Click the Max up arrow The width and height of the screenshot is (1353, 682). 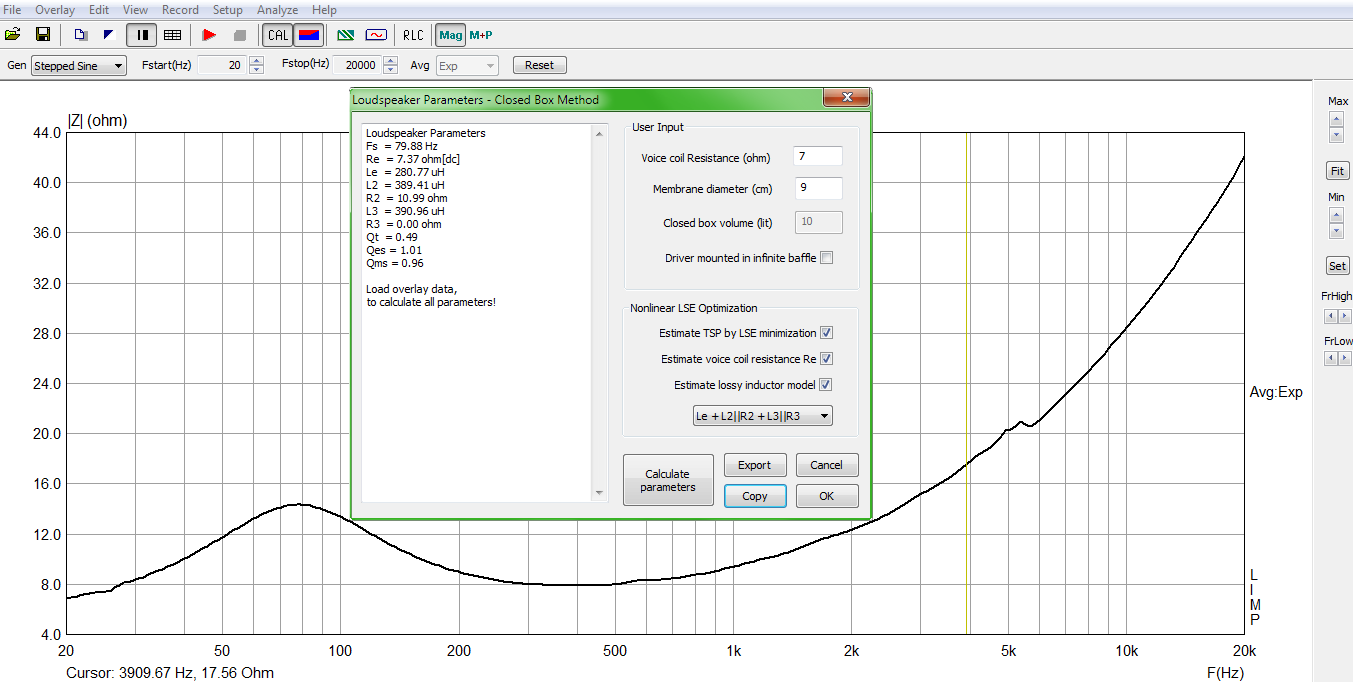click(1337, 118)
